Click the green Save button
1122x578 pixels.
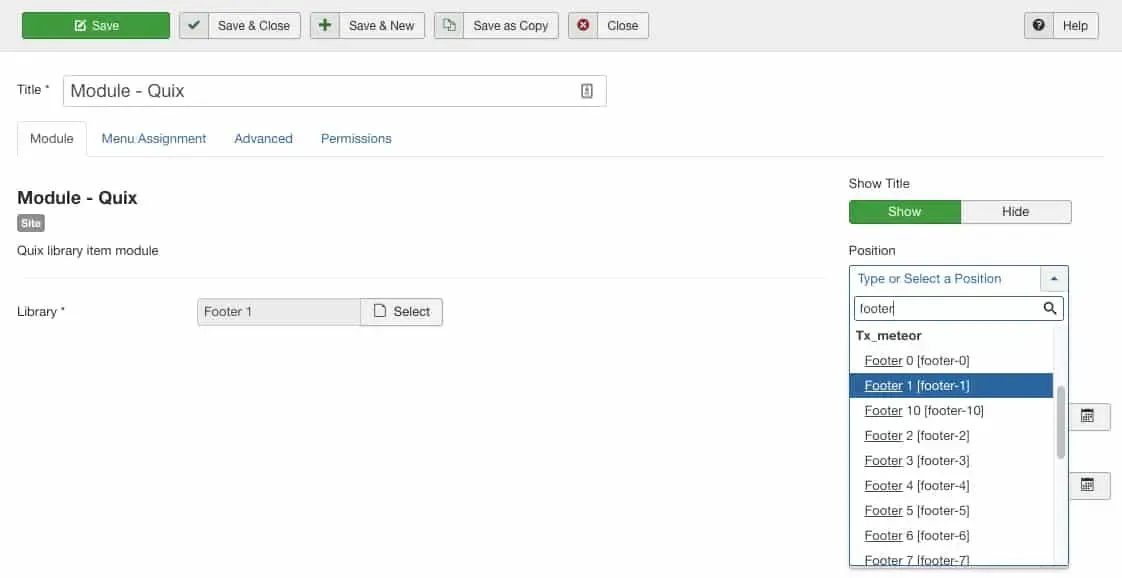pos(96,26)
